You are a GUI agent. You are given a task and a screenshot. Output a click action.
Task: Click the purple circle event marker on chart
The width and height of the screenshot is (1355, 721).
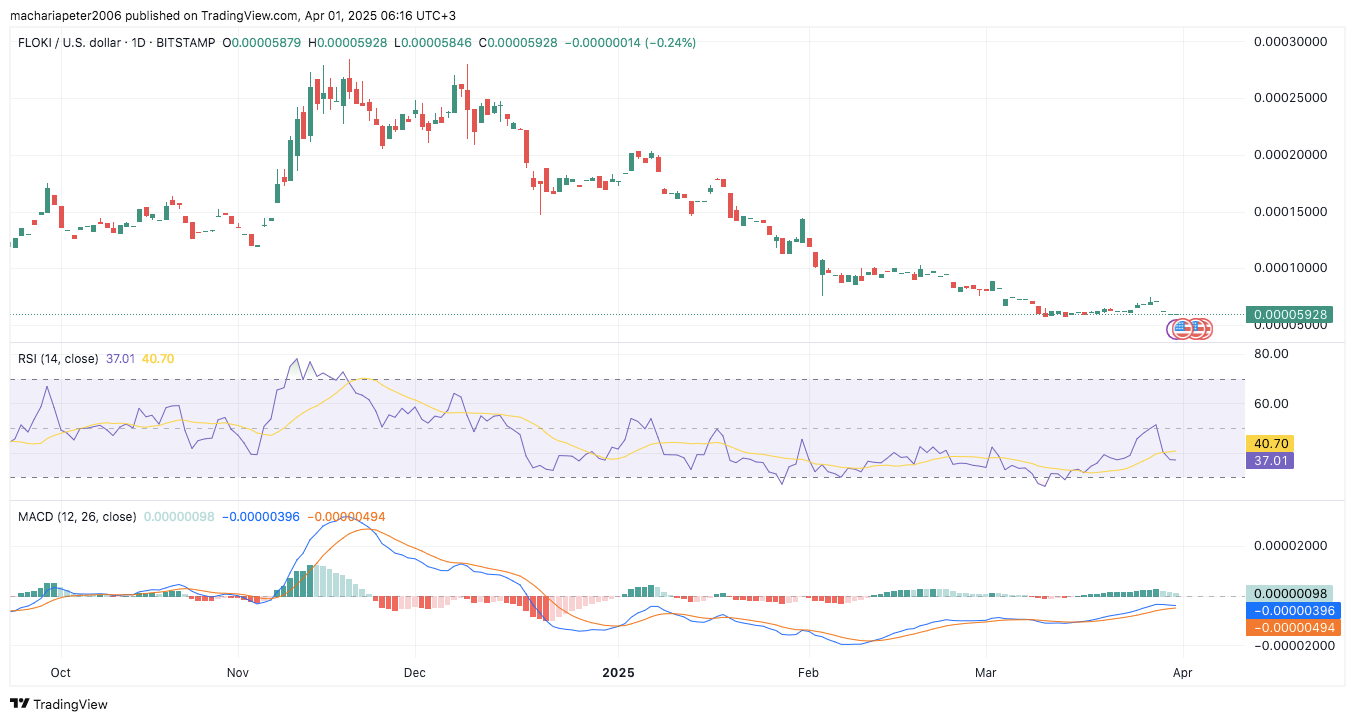point(1173,328)
